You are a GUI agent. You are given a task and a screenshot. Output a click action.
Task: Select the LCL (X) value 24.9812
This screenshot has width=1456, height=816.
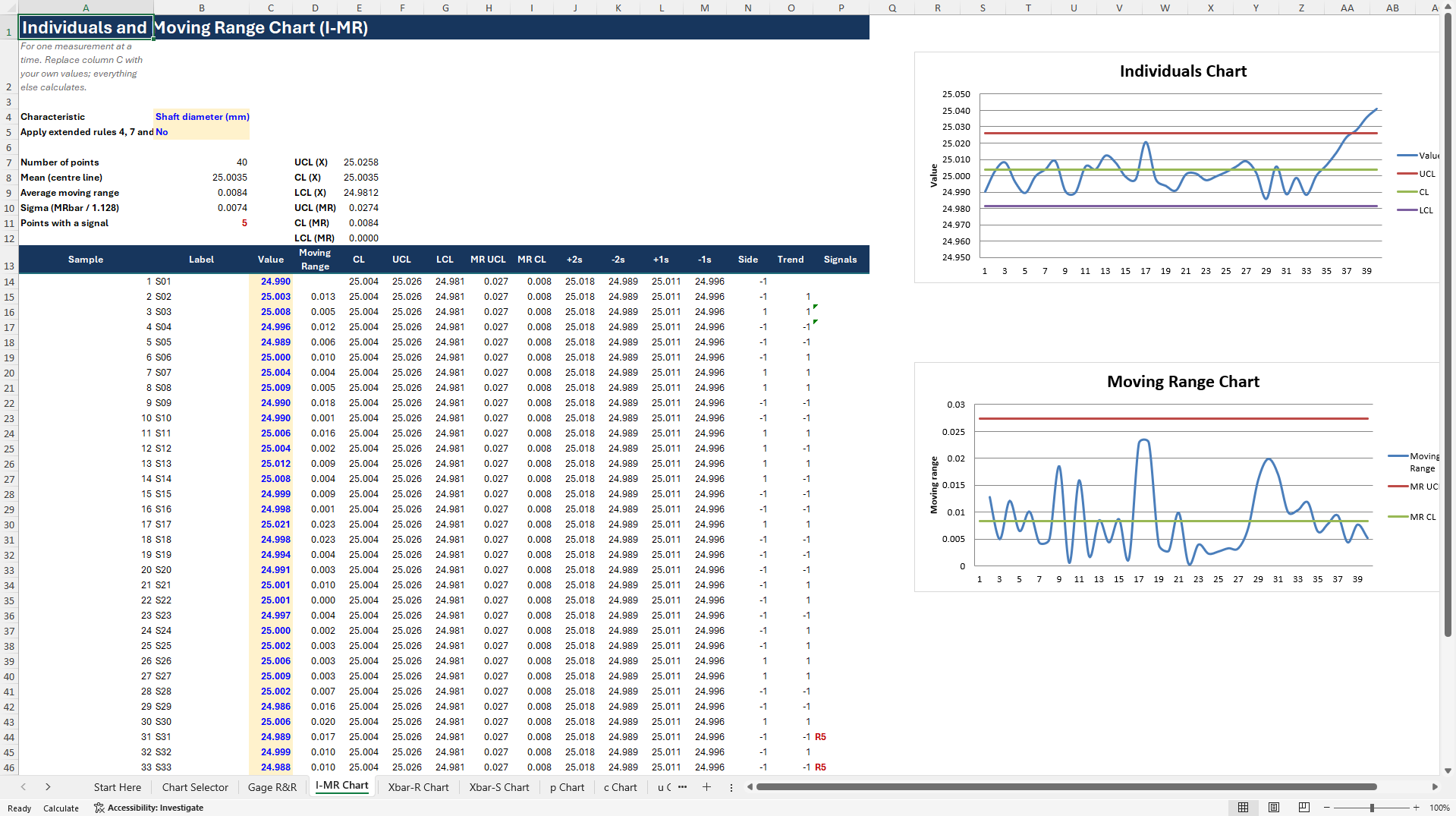(359, 193)
